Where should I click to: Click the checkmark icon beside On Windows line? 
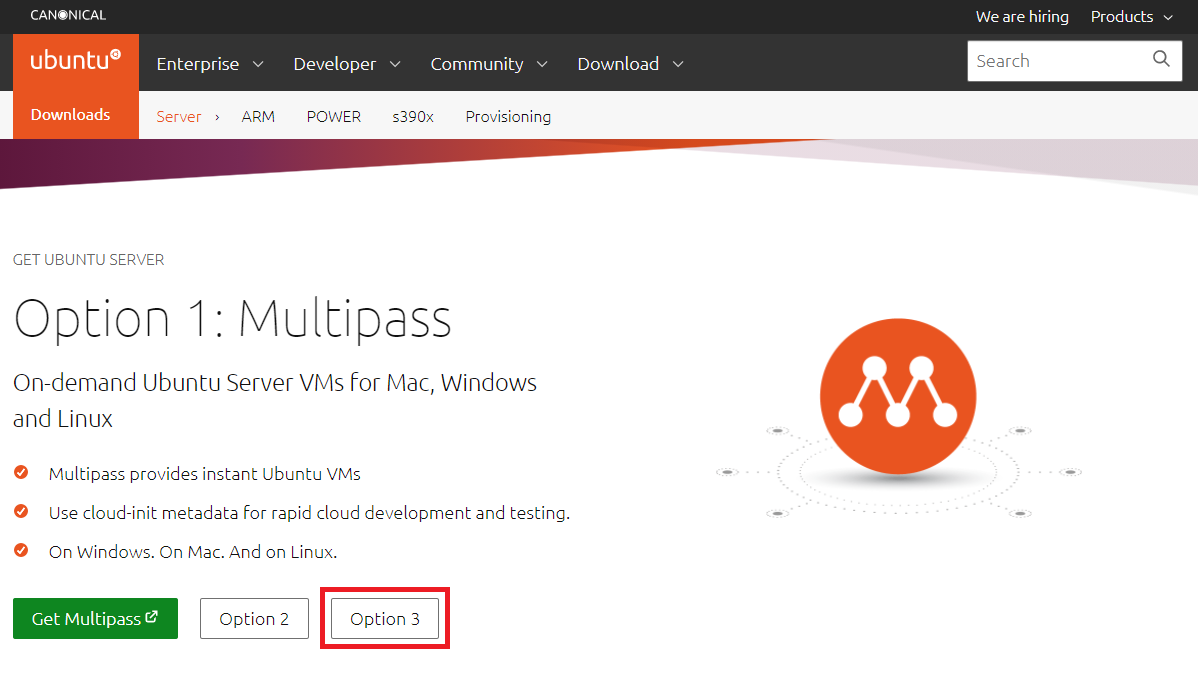click(x=21, y=551)
